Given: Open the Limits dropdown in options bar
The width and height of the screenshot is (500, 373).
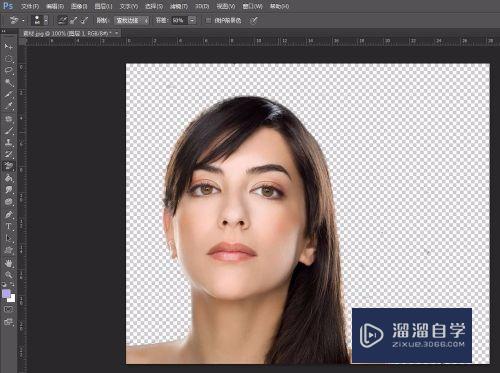Looking at the screenshot, I should point(132,20).
